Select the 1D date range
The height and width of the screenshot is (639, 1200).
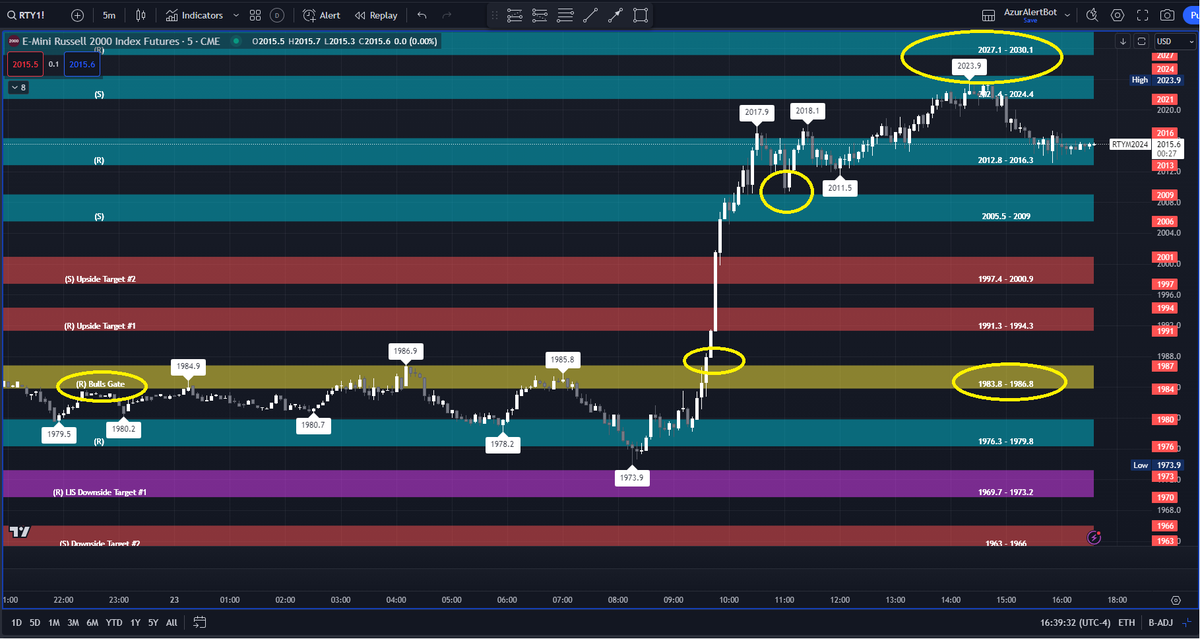pos(16,622)
